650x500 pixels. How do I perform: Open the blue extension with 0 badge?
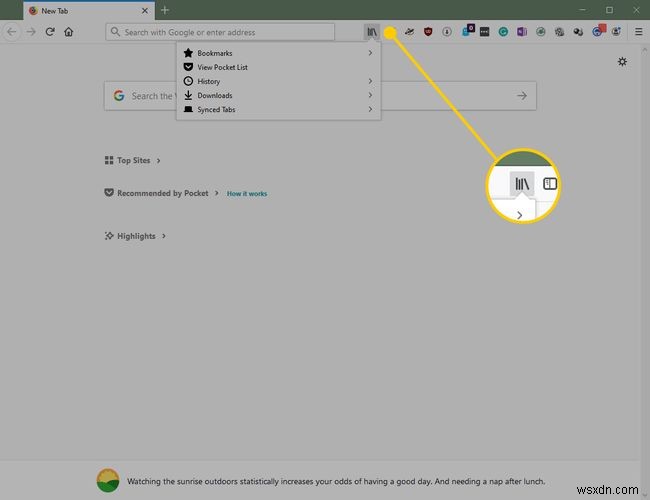pyautogui.click(x=468, y=30)
